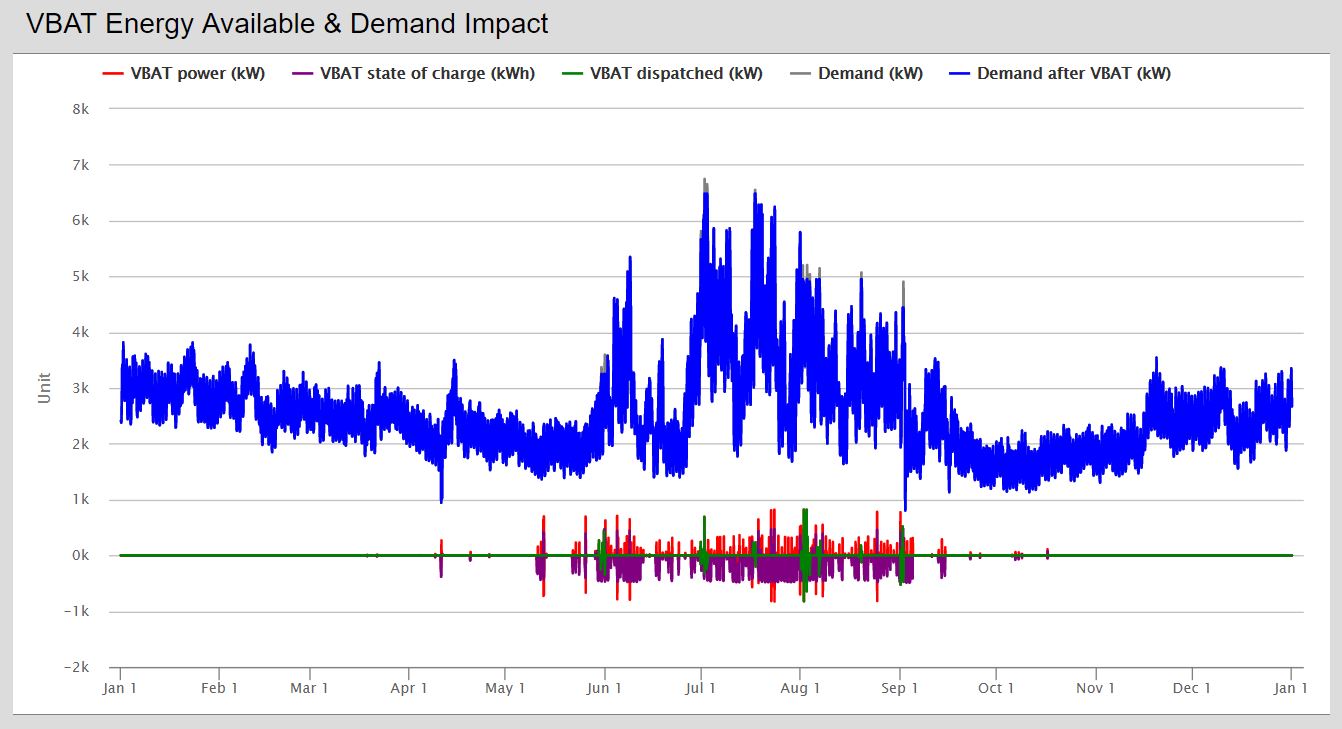Hide the Demand after VBAT (kW) series
The image size is (1342, 729).
(x=1060, y=73)
